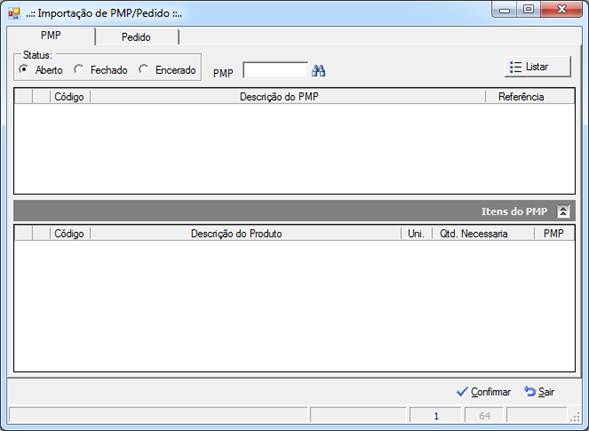Image resolution: width=589 pixels, height=431 pixels.
Task: Switch to the Pedido tab
Action: [x=136, y=37]
